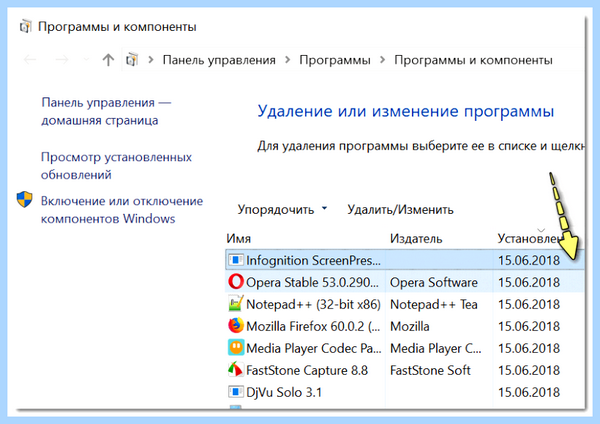Select Mozilla Firefox 60.0.2 program name

pos(313,326)
